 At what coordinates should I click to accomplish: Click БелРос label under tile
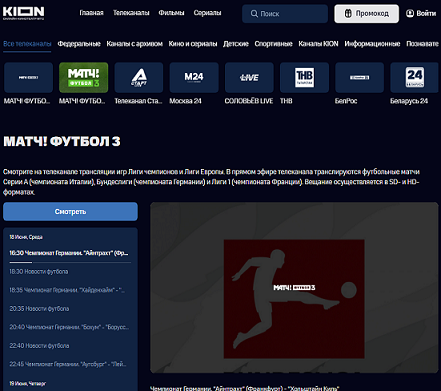click(346, 101)
